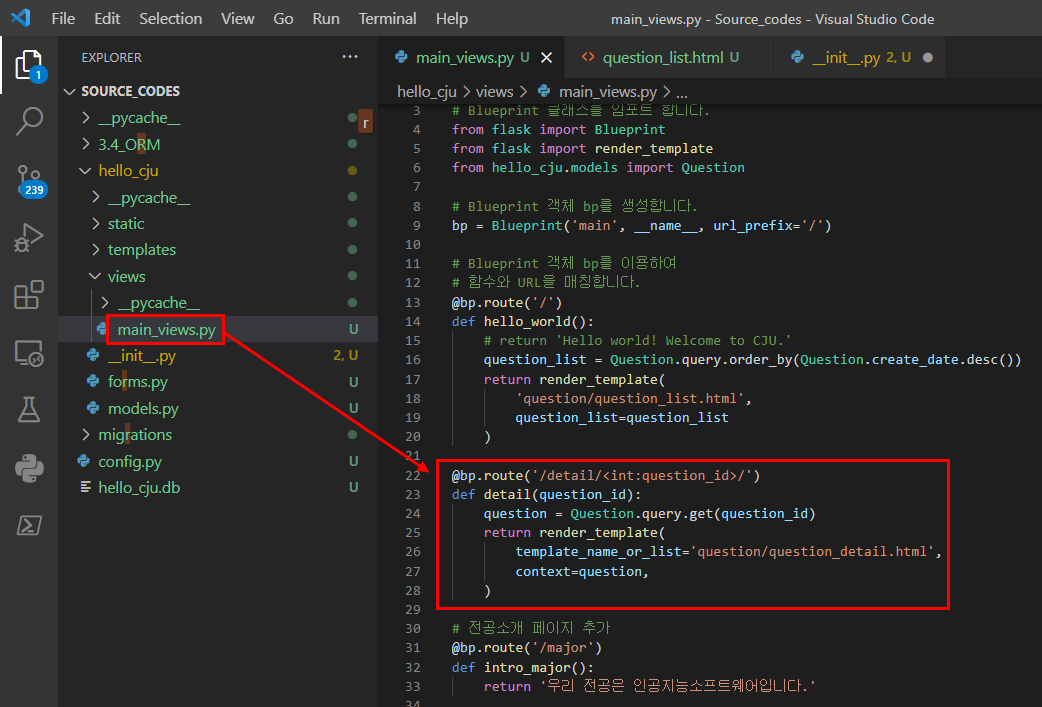Click line number 22 in gutter
Image resolution: width=1042 pixels, height=707 pixels.
tap(413, 475)
